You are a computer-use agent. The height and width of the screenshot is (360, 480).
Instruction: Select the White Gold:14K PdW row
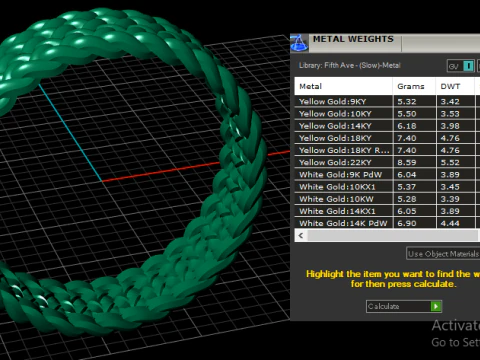[387, 223]
